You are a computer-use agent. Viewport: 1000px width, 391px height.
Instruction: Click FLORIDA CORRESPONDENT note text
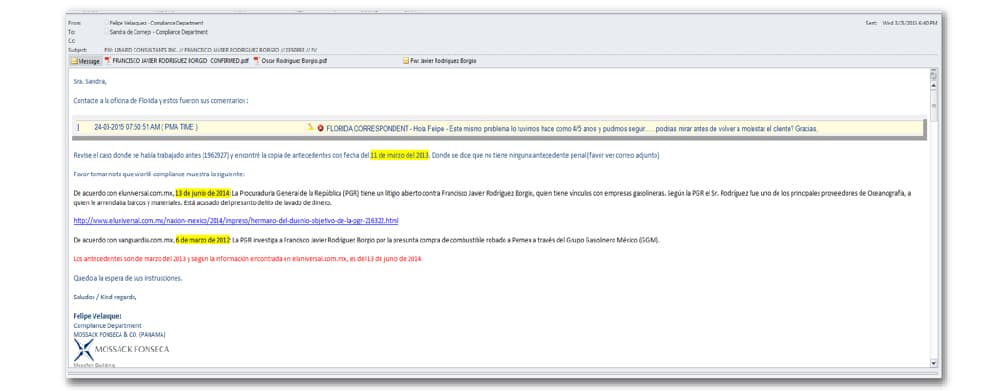point(571,128)
